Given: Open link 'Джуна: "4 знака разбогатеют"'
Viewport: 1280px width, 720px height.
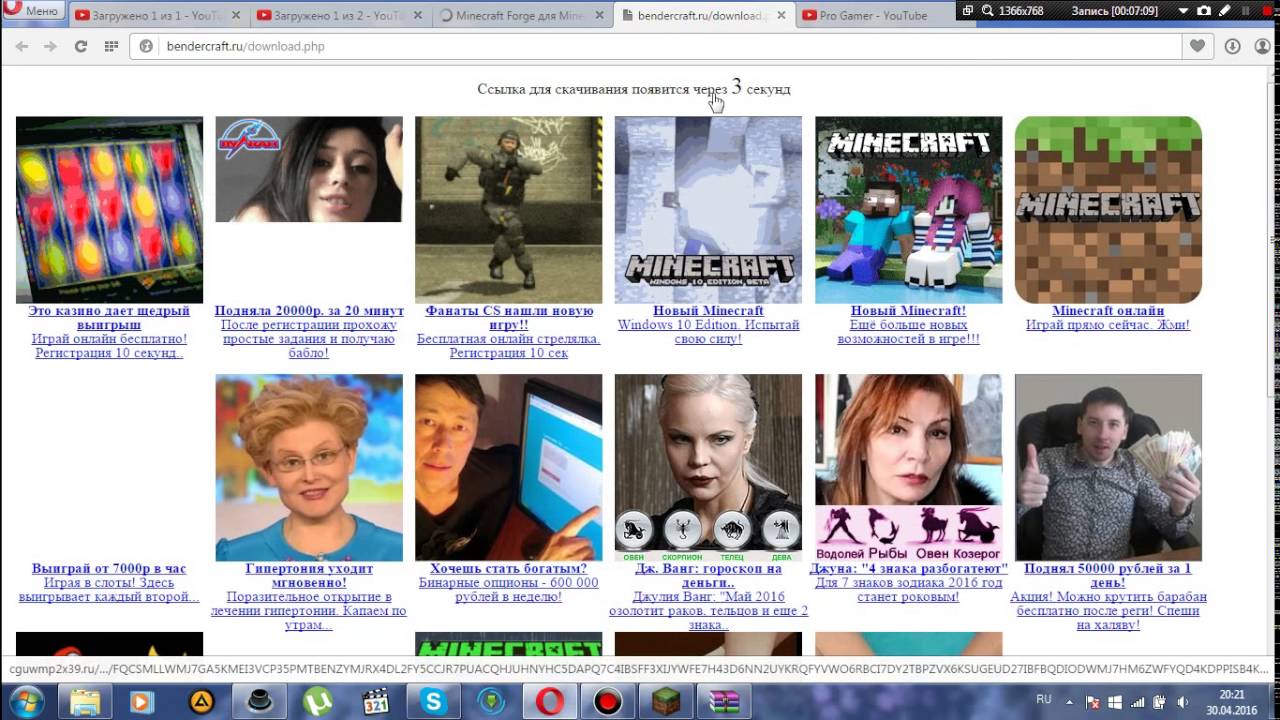Looking at the screenshot, I should [908, 569].
